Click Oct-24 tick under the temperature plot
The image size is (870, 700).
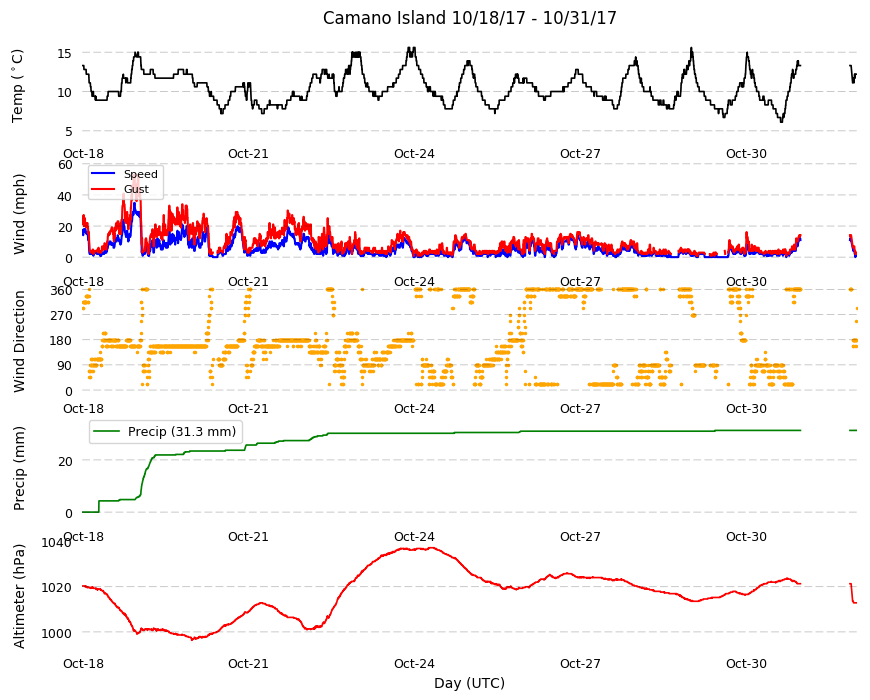(414, 154)
